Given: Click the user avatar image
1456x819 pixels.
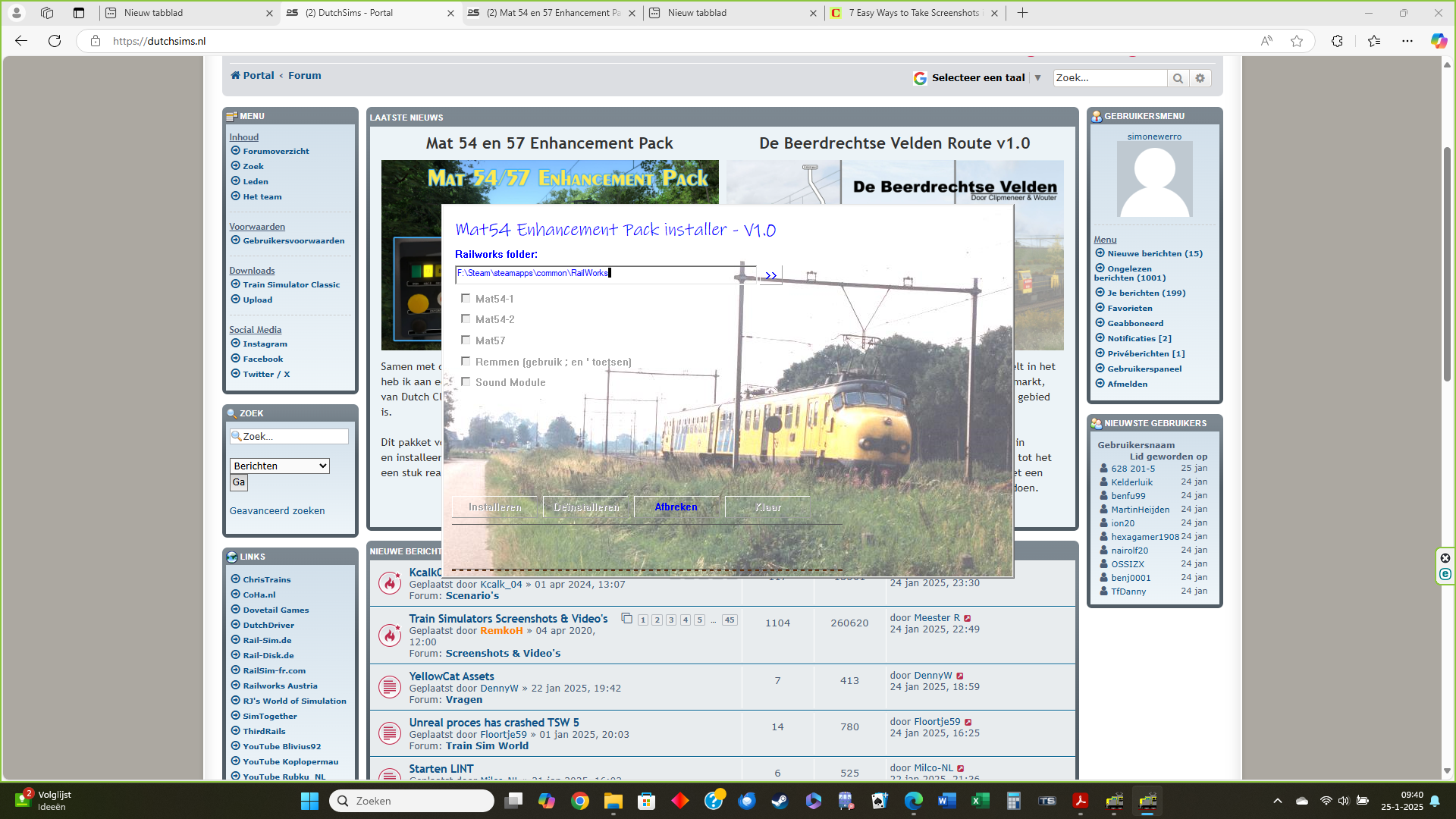Looking at the screenshot, I should click(x=1154, y=180).
